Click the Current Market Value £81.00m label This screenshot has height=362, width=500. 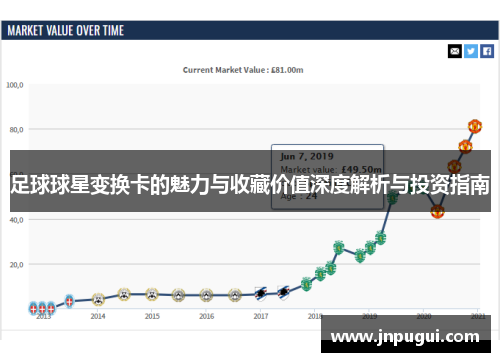(243, 70)
